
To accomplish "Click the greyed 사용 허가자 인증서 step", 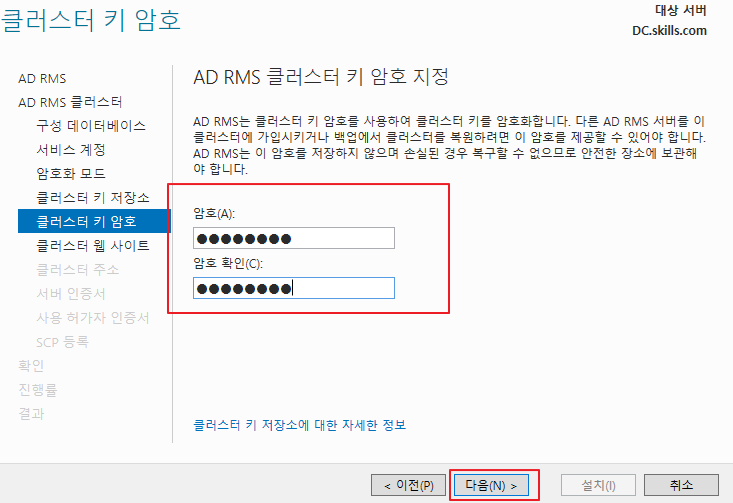I will click(93, 318).
